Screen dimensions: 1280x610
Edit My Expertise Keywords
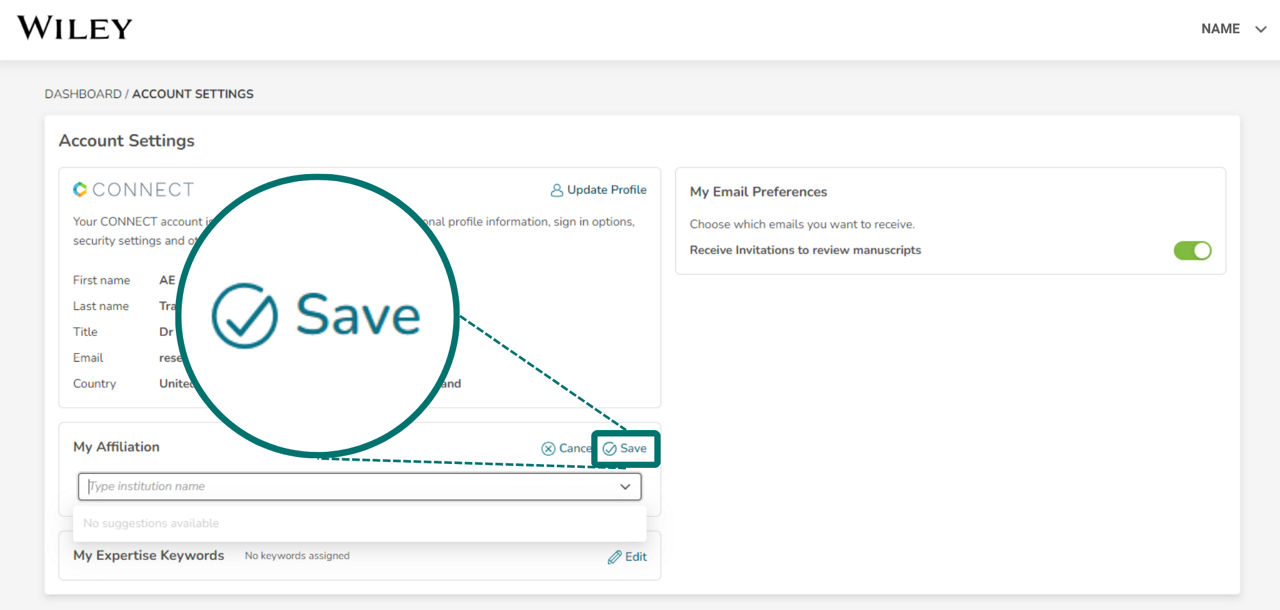coord(627,557)
